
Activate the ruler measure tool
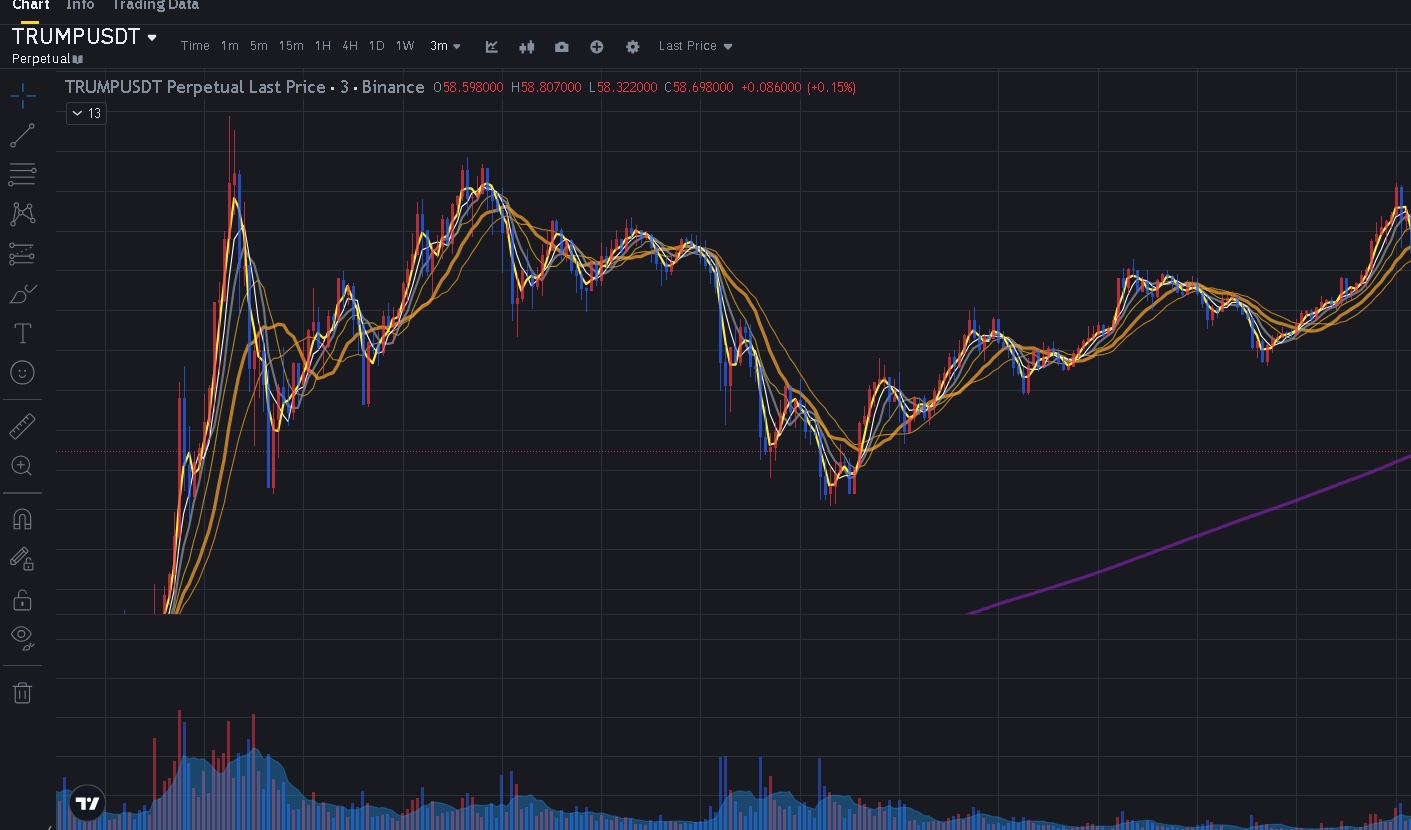(x=22, y=427)
